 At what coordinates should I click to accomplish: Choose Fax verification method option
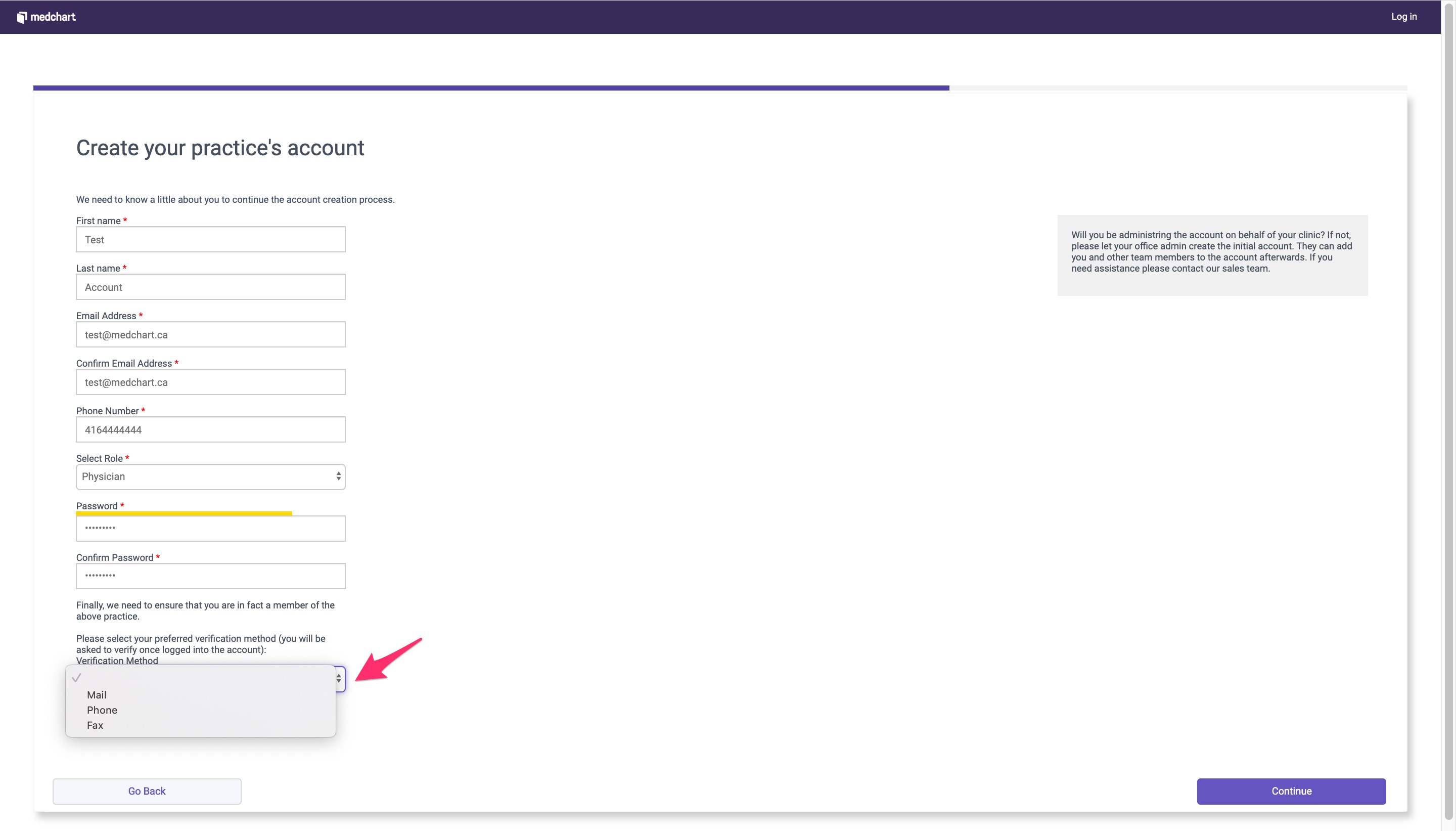95,725
